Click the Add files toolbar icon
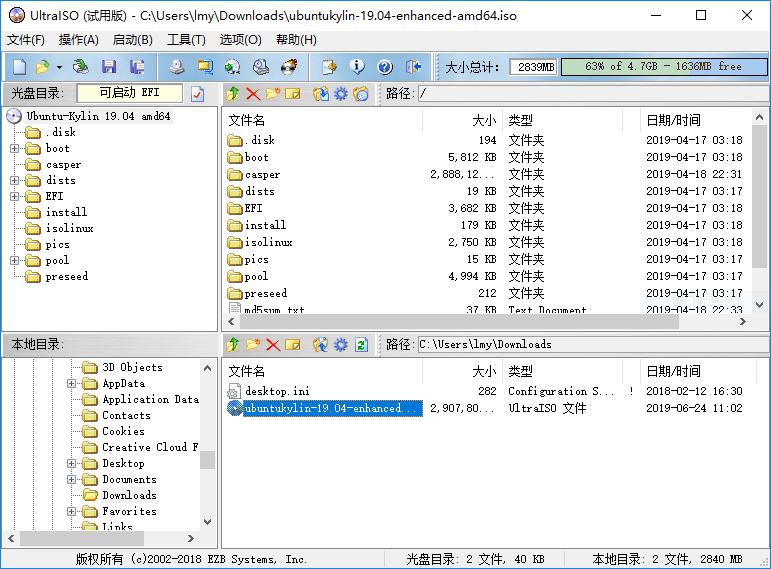Screen dimensions: 771x569 click(329, 67)
